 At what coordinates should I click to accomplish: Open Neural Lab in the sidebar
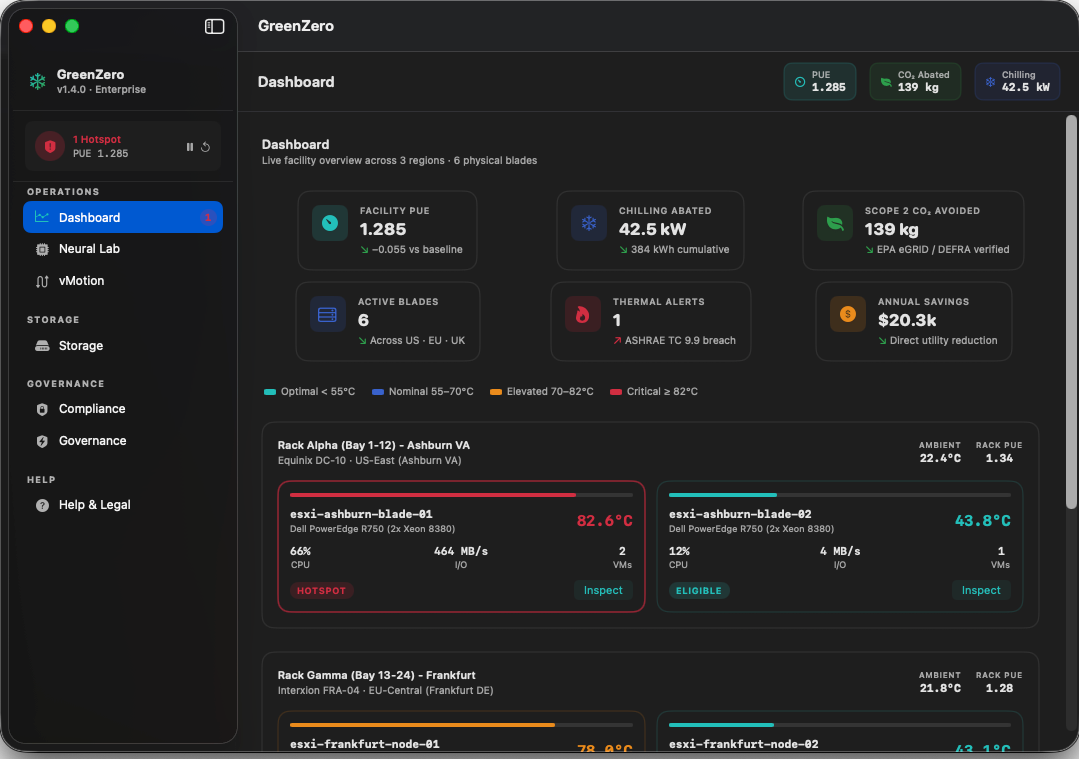click(123, 249)
